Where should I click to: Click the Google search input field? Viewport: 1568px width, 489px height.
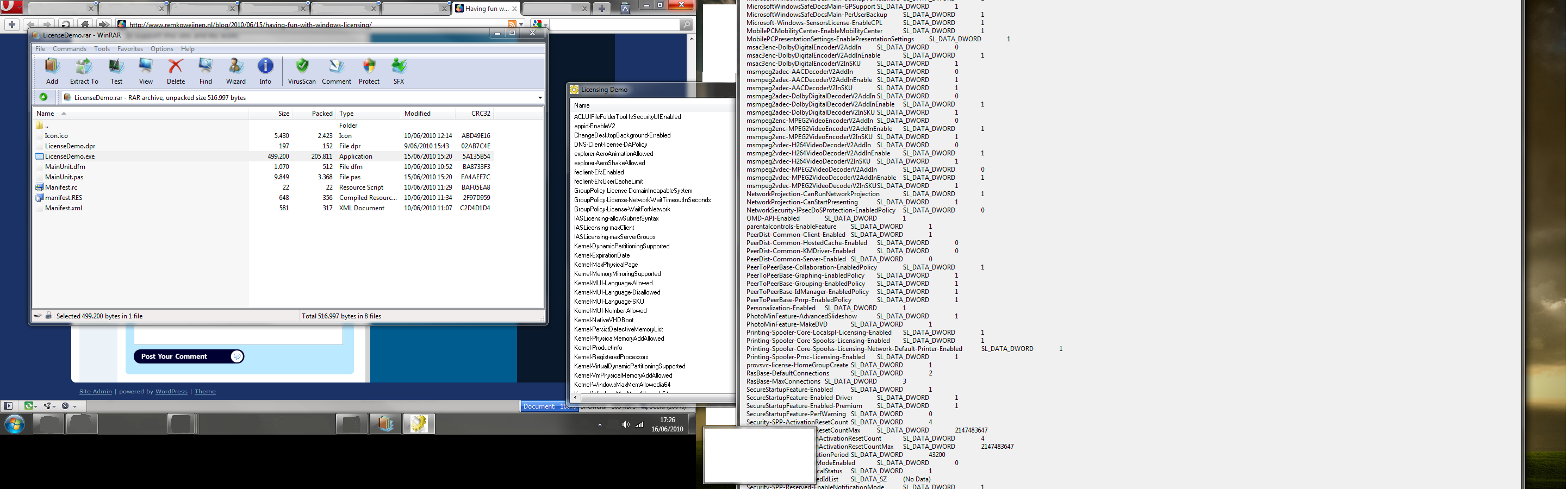(x=615, y=25)
